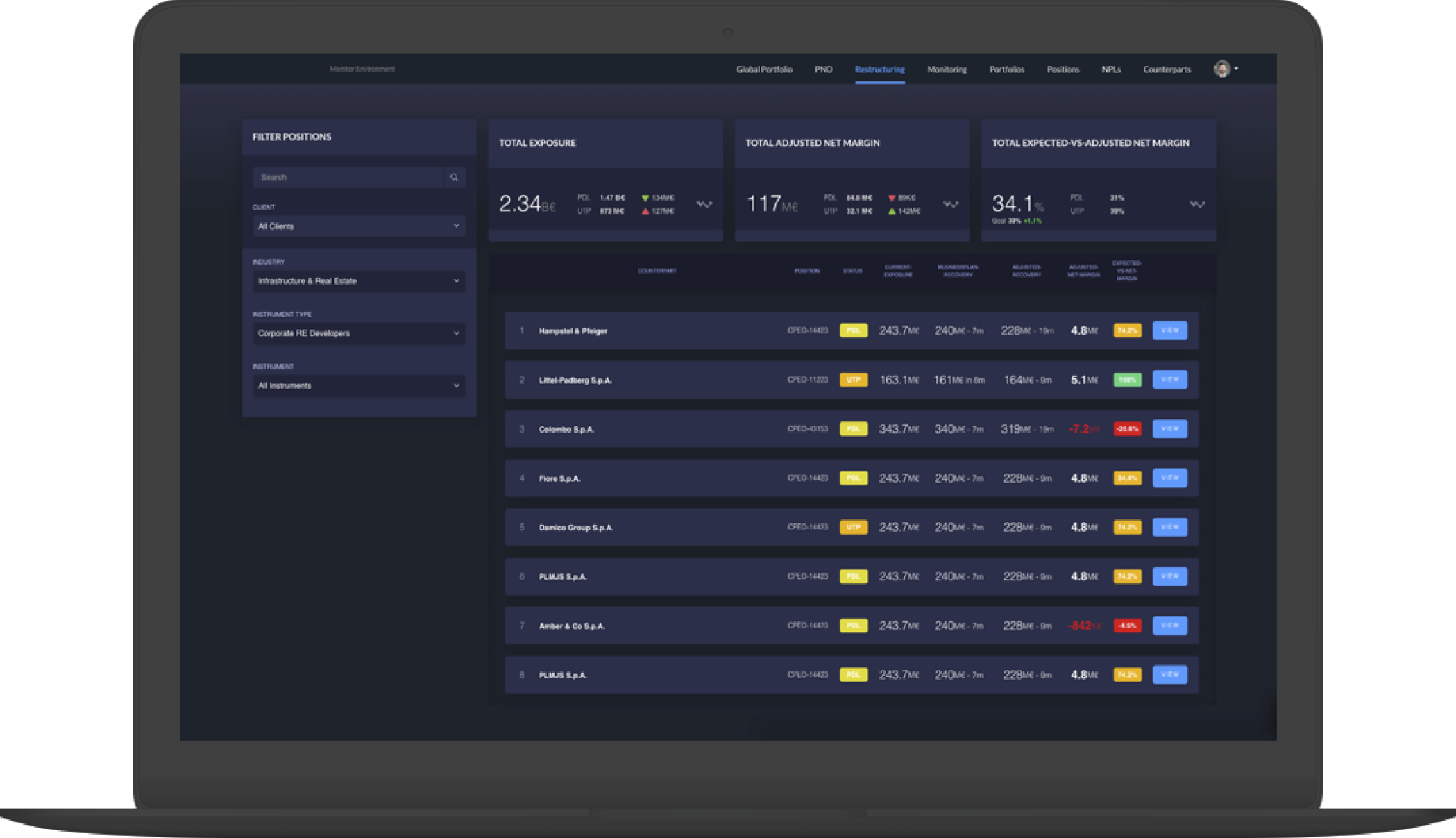Open the user avatar profile menu
Image resolution: width=1456 pixels, height=838 pixels.
pos(1226,69)
